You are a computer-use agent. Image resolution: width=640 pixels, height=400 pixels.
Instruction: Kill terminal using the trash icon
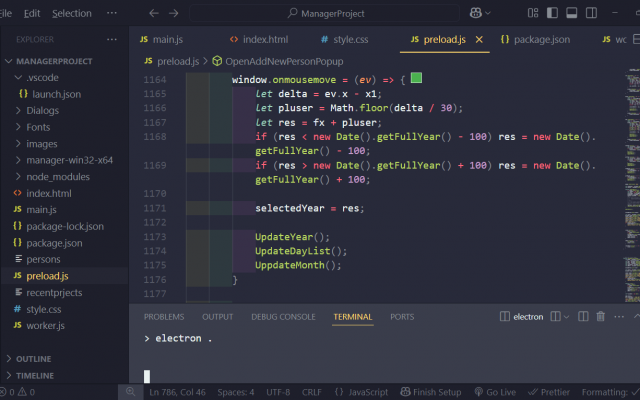pyautogui.click(x=601, y=317)
